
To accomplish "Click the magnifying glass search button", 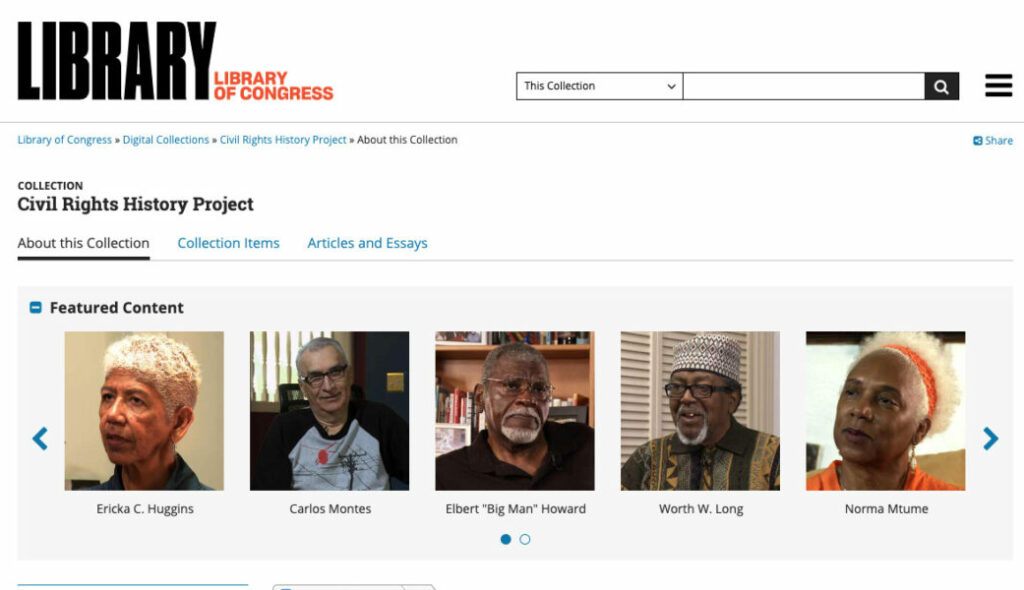I will [941, 86].
